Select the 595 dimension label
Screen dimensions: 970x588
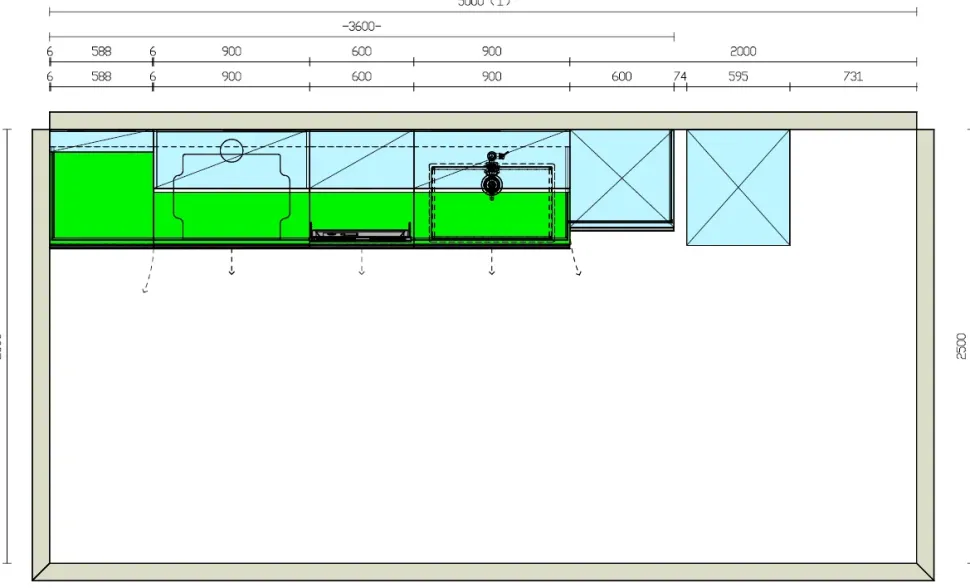click(738, 76)
